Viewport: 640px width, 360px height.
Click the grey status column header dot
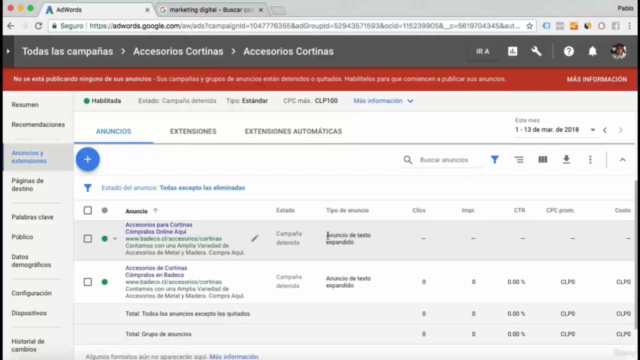[104, 211]
